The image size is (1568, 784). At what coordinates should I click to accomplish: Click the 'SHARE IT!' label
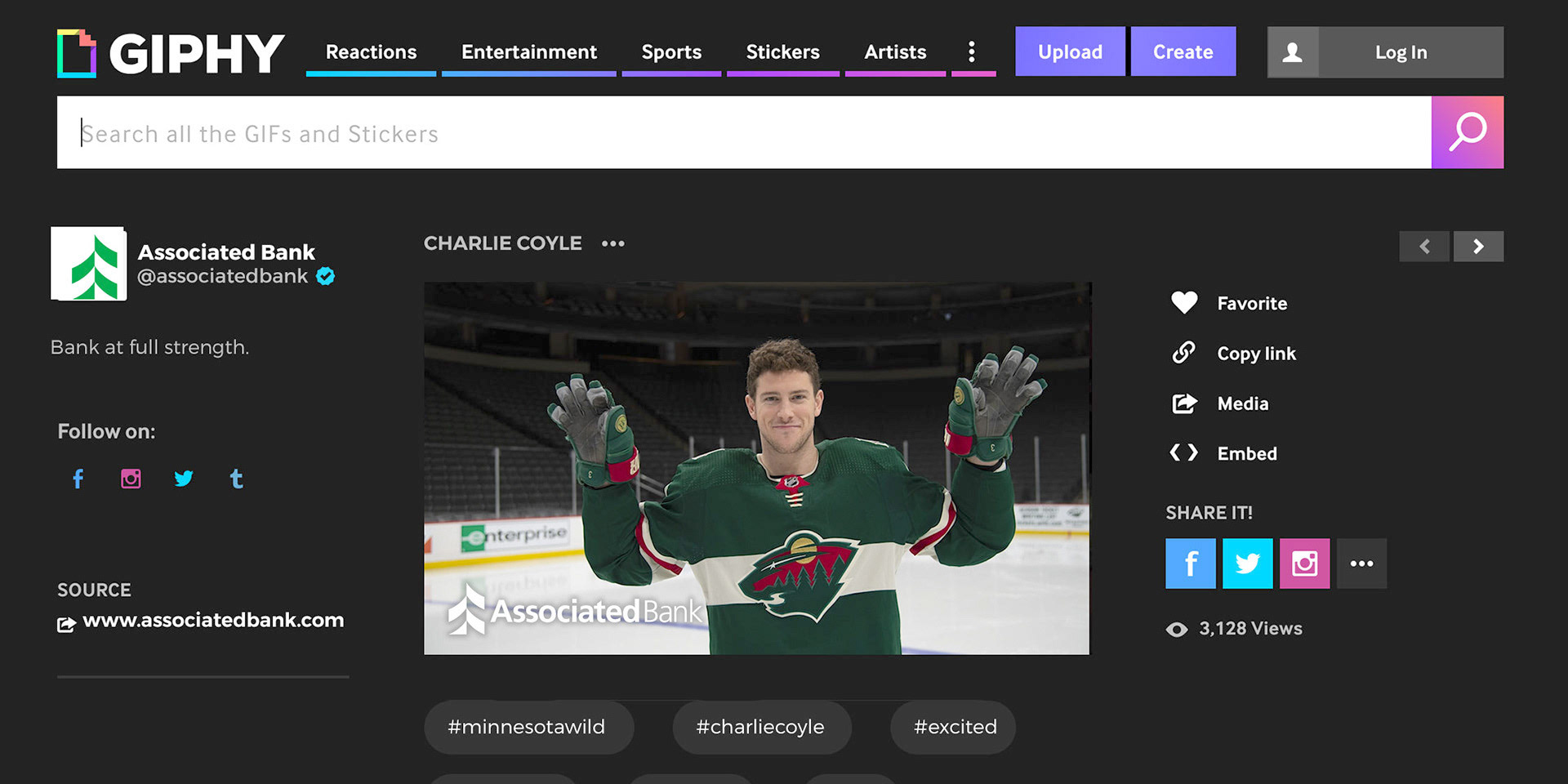[x=1209, y=513]
